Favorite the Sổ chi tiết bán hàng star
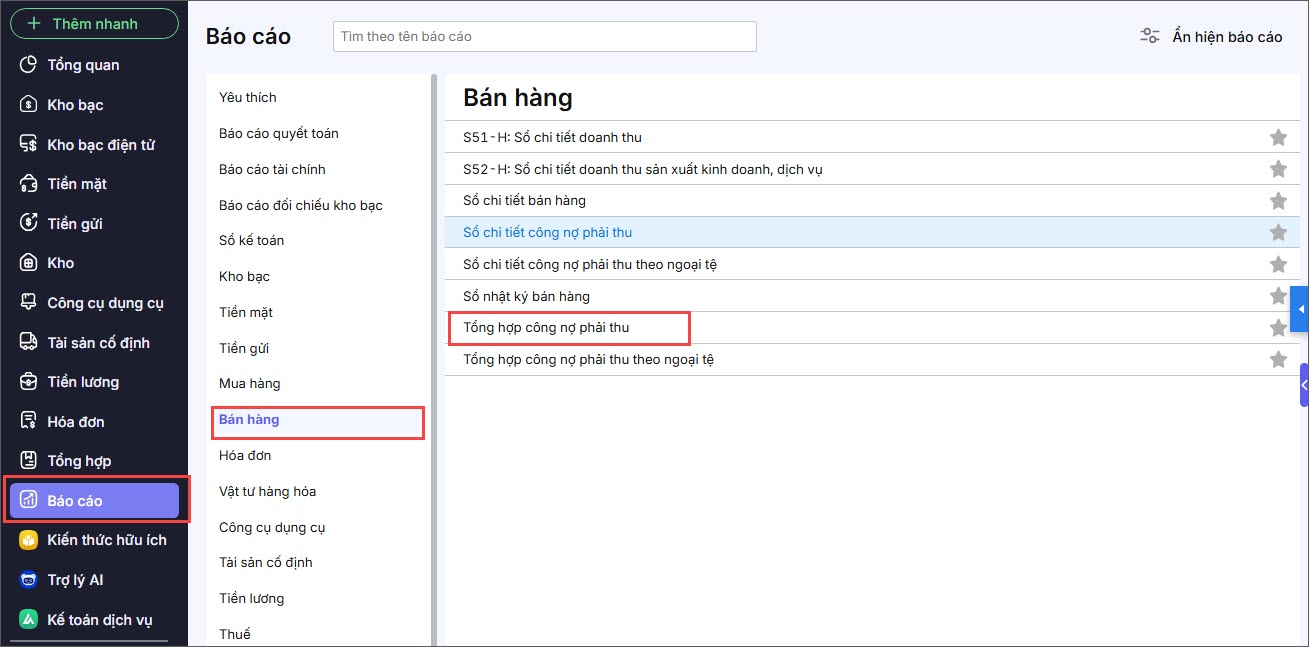The image size is (1309, 647). (x=1278, y=201)
